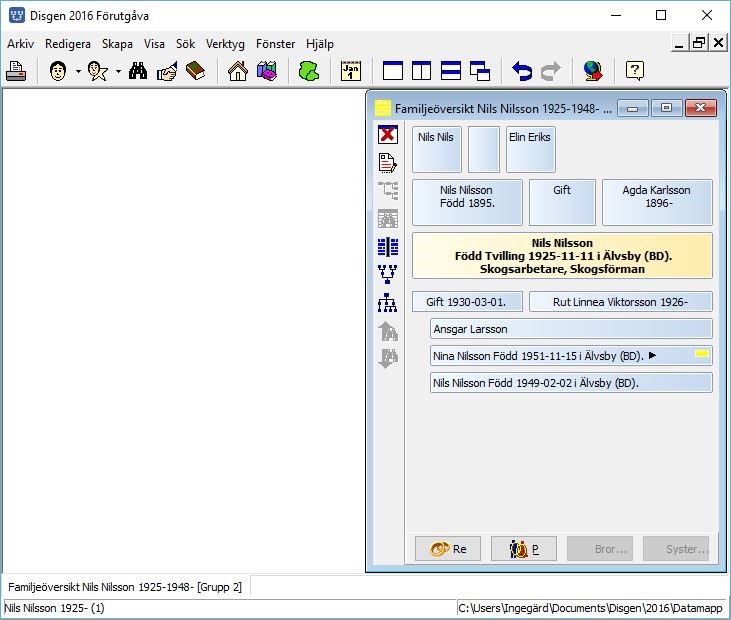
Task: Click the disabled Syster... button
Action: pyautogui.click(x=676, y=549)
